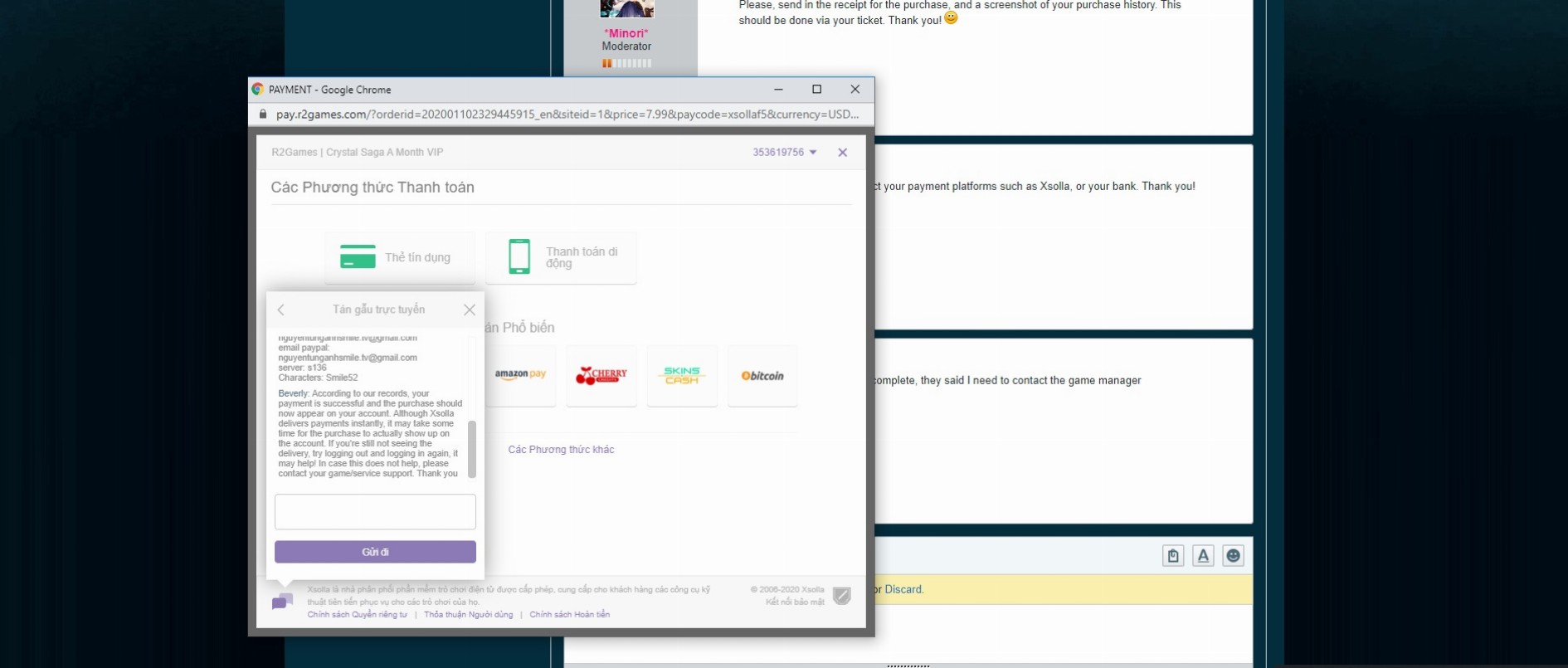
Task: Open the emoji picker in forum editor
Action: point(1233,556)
